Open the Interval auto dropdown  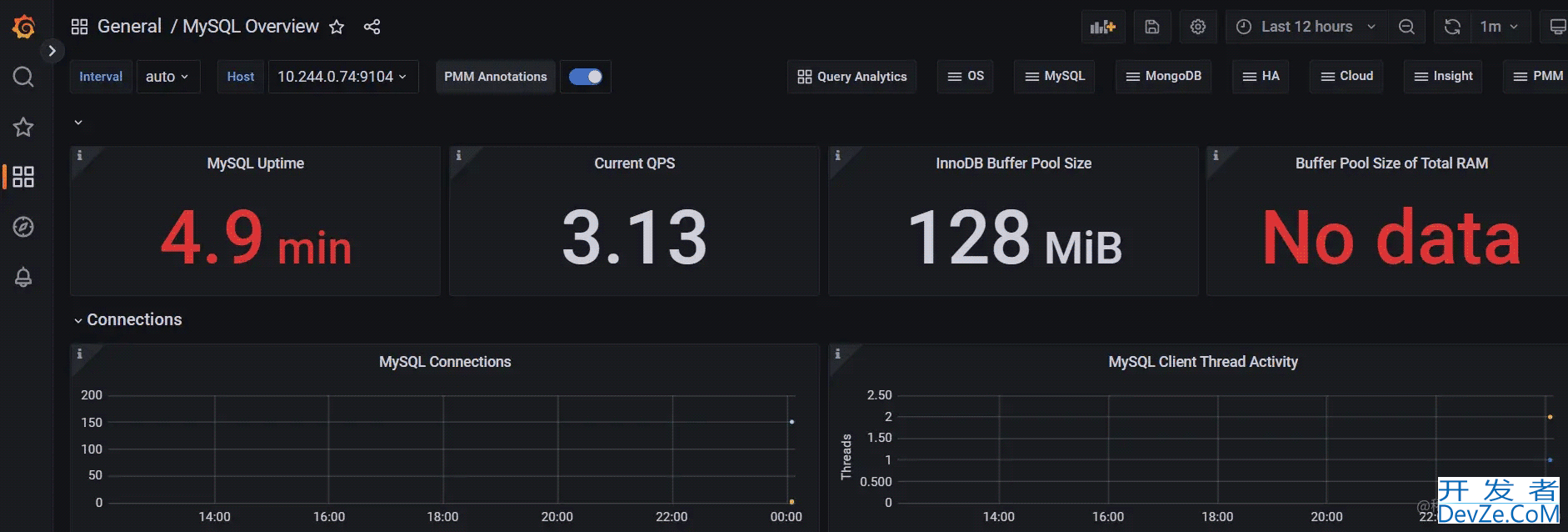click(167, 77)
